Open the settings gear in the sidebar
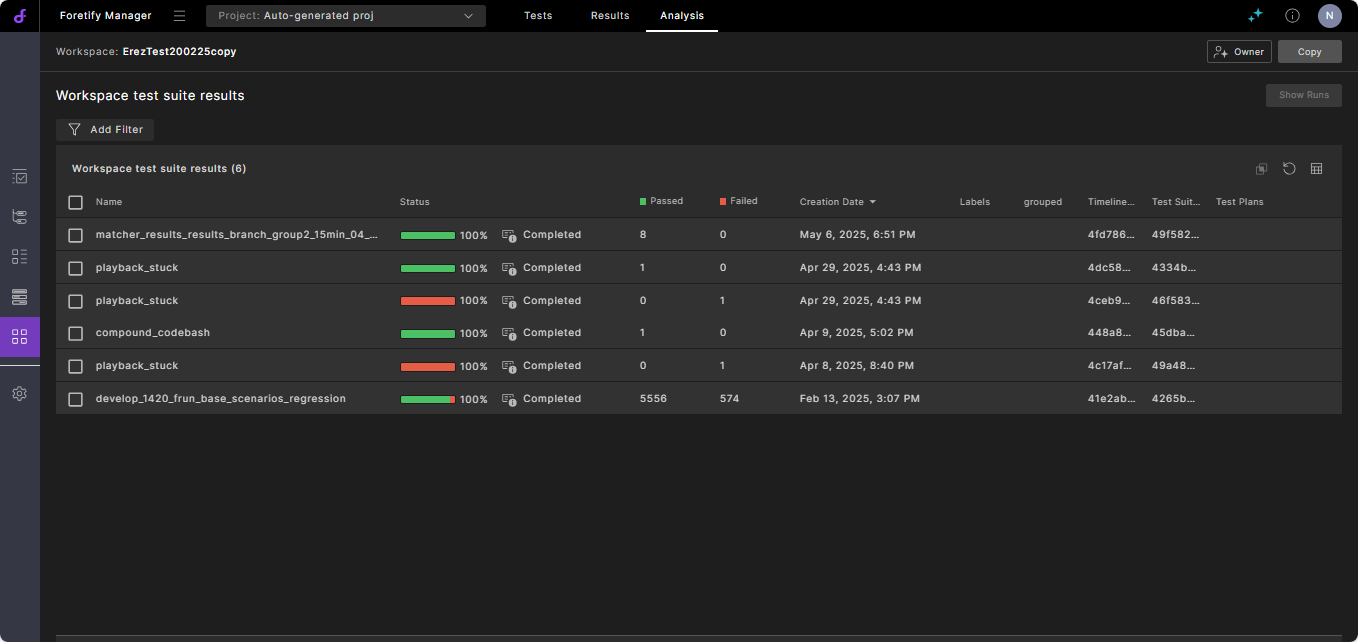This screenshot has width=1358, height=642. coord(19,394)
